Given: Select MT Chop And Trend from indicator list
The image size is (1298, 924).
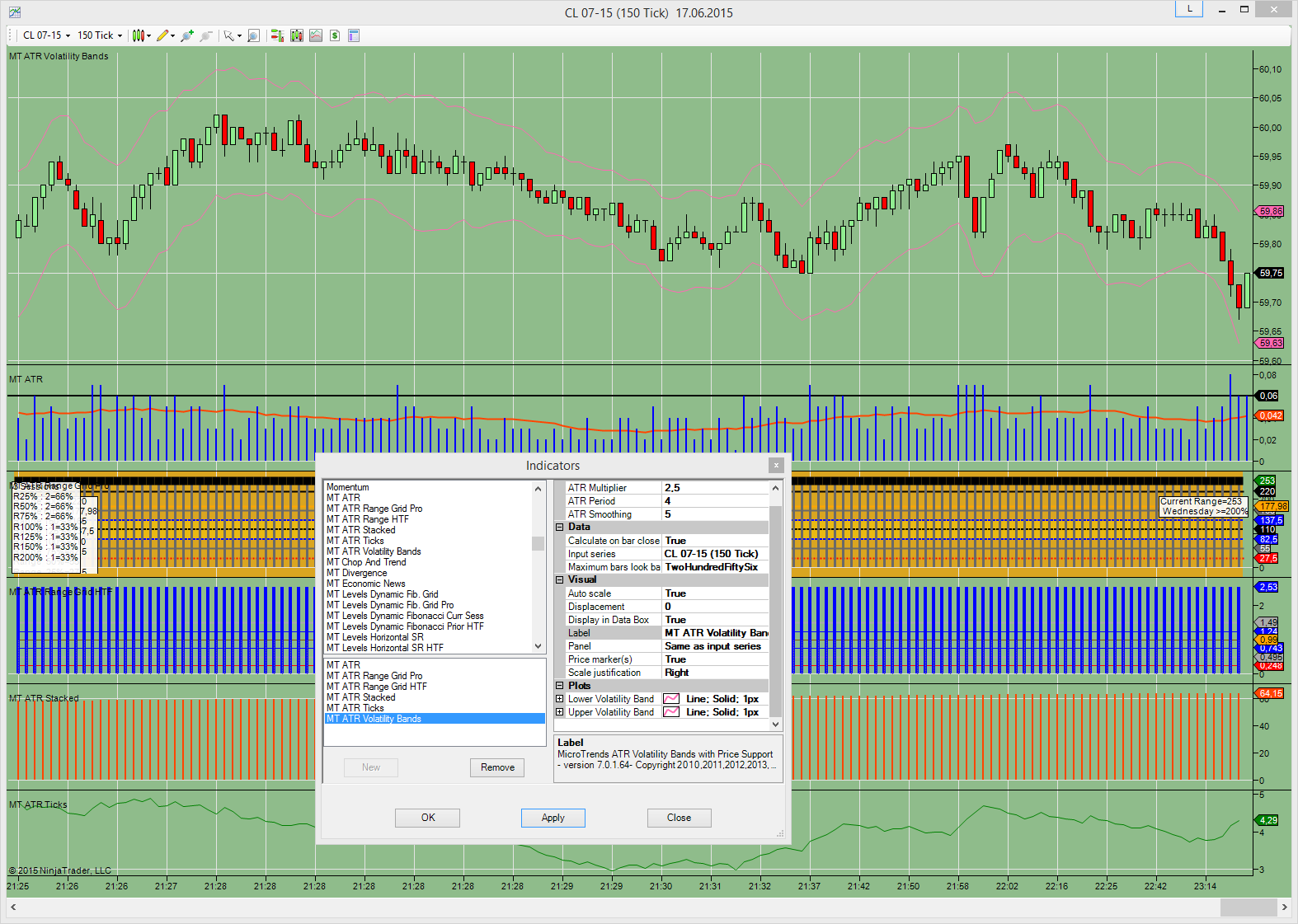Looking at the screenshot, I should pos(366,562).
